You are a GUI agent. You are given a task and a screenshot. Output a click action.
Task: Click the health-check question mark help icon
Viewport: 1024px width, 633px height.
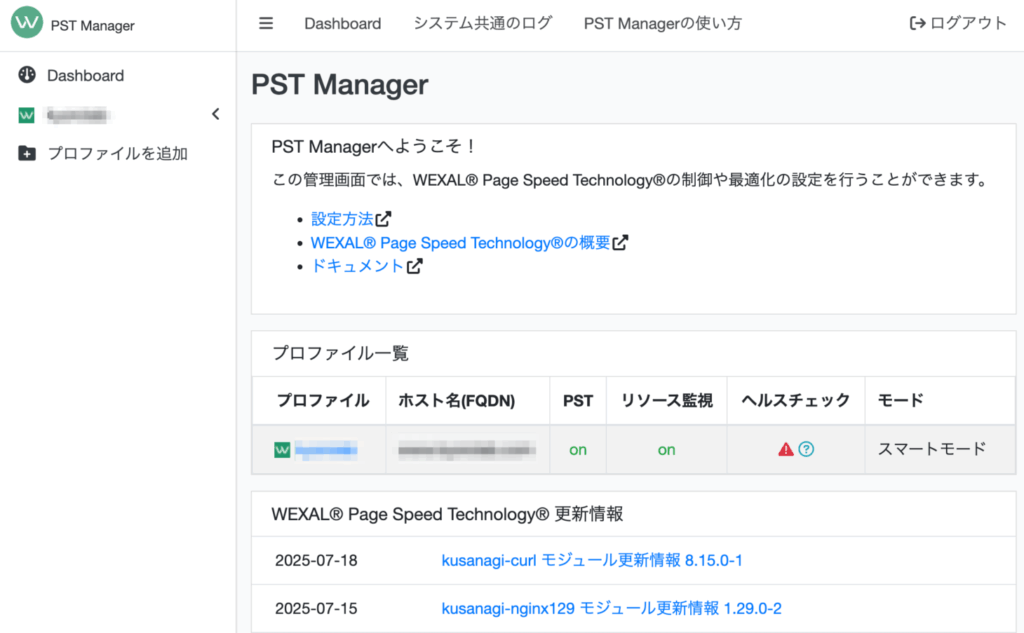pos(807,449)
